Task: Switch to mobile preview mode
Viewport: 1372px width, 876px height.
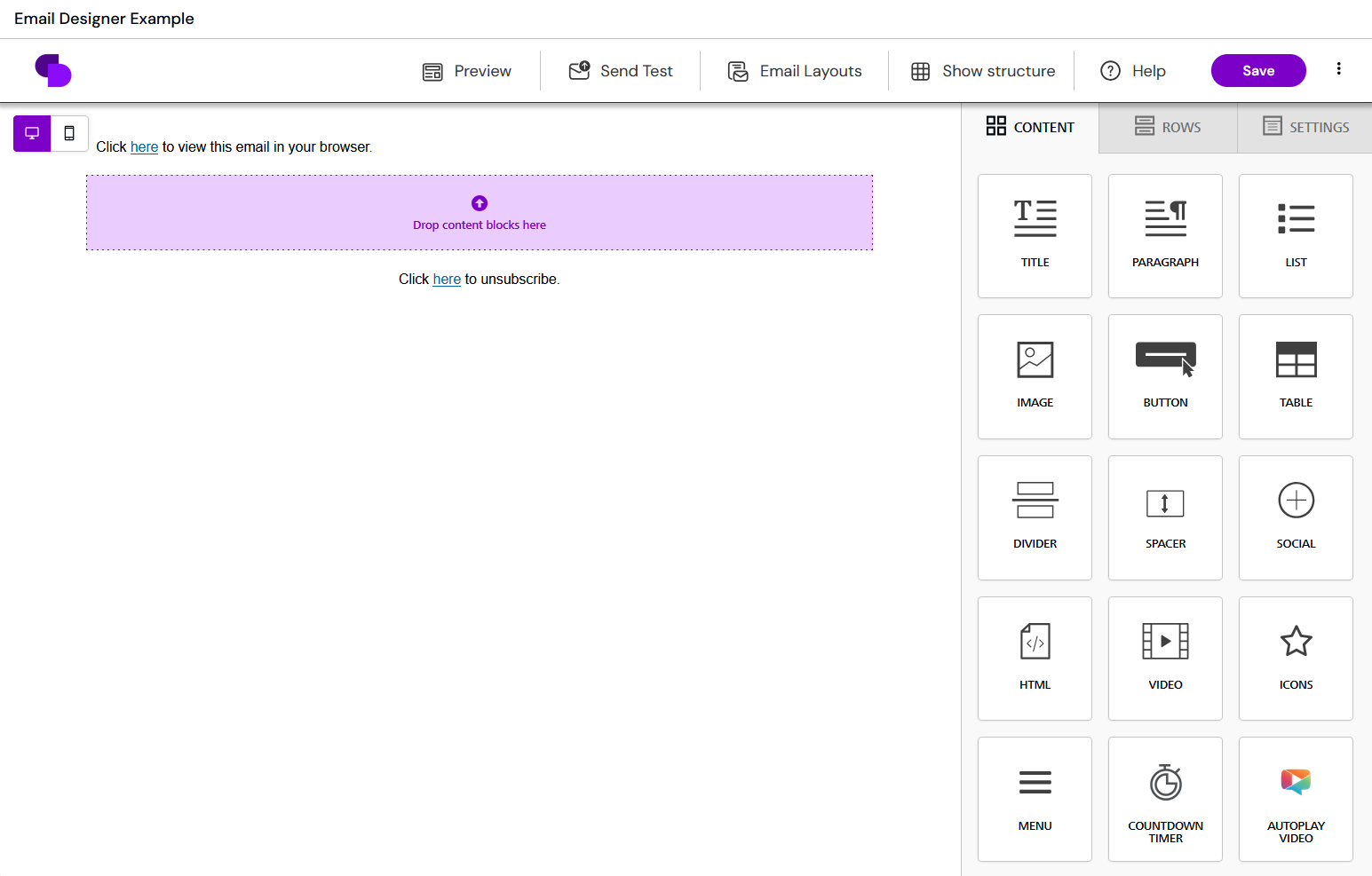Action: coord(69,133)
